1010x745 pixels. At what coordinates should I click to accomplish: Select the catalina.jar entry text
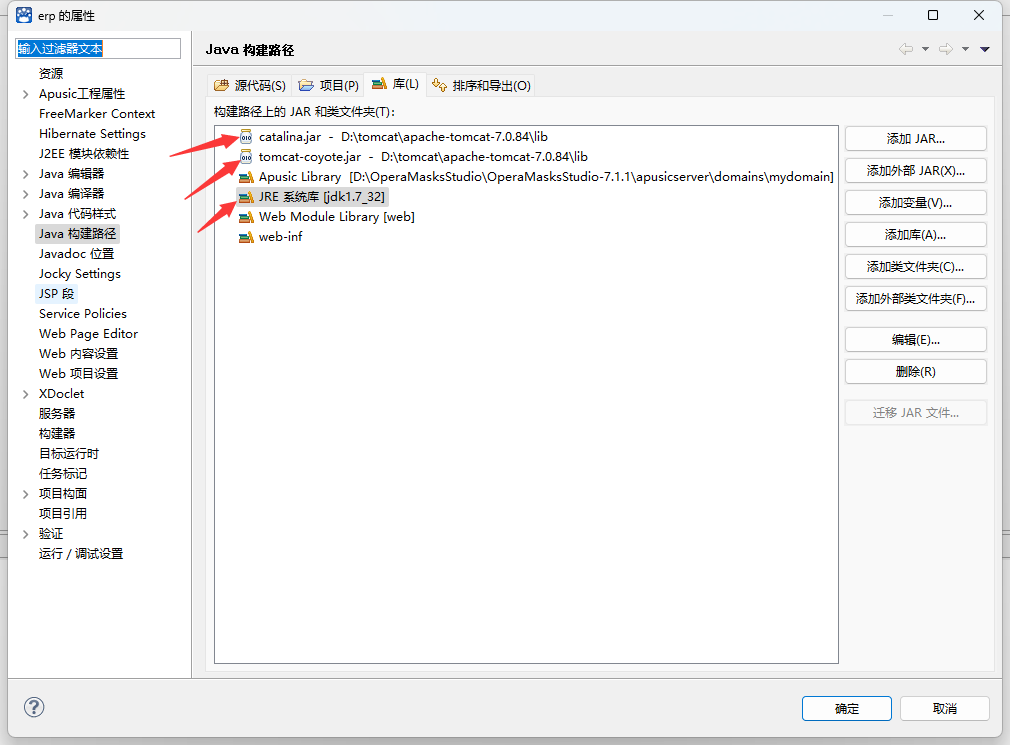(403, 137)
